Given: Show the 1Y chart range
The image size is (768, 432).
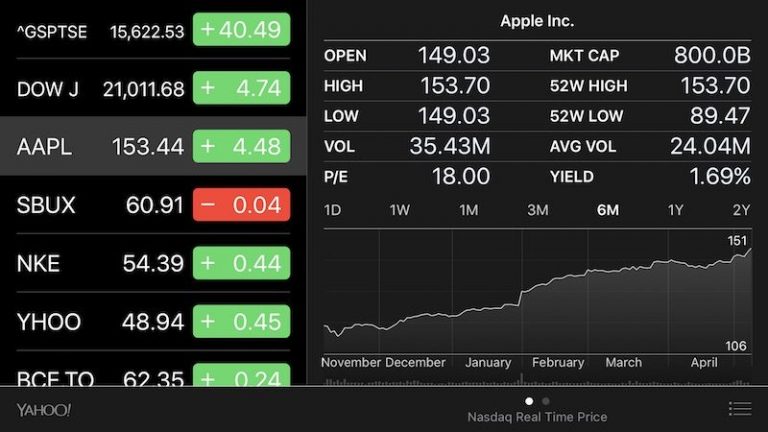Looking at the screenshot, I should (676, 210).
